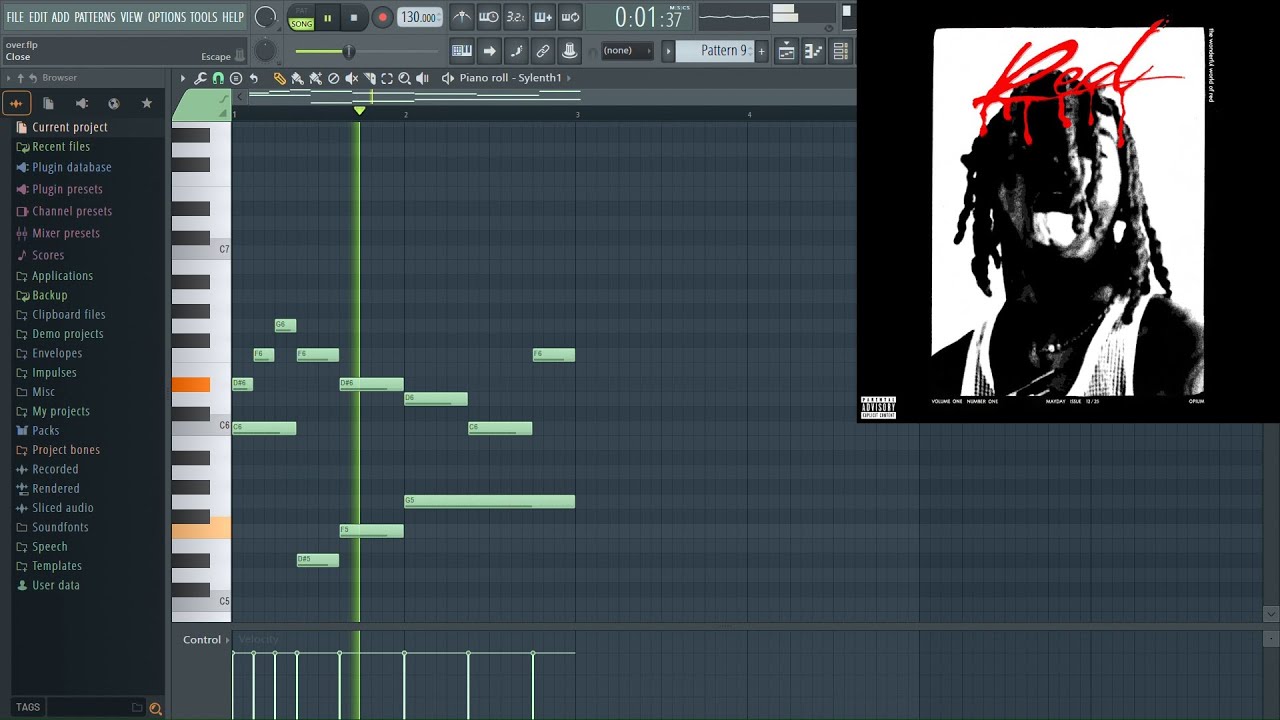
Task: Open the File menu
Action: click(15, 17)
